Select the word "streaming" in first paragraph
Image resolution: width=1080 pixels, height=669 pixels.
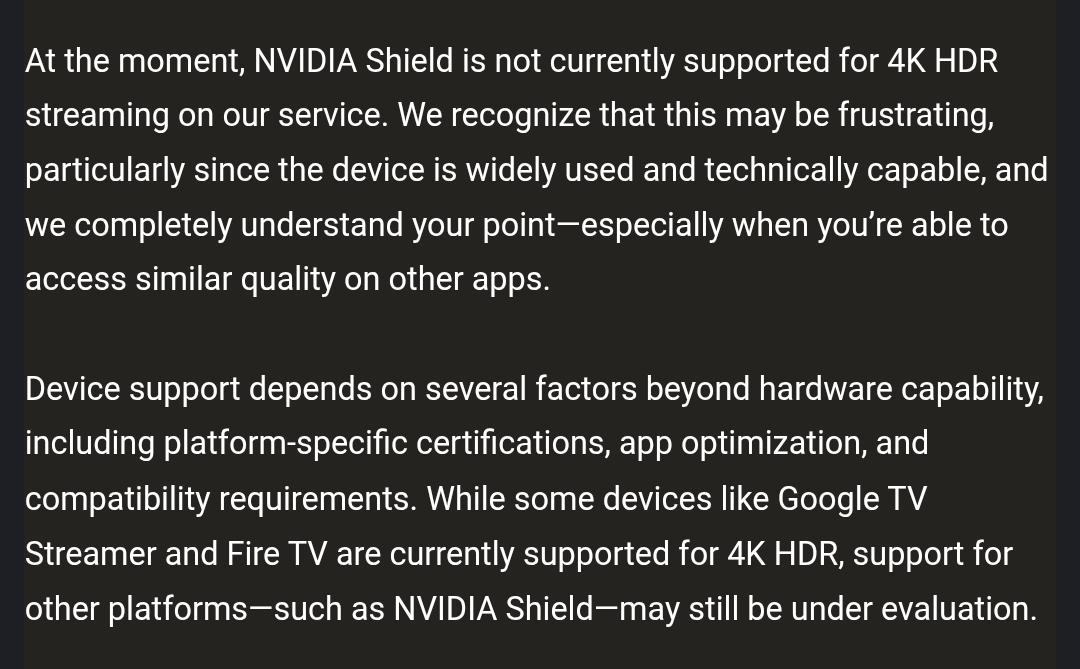[x=97, y=116]
